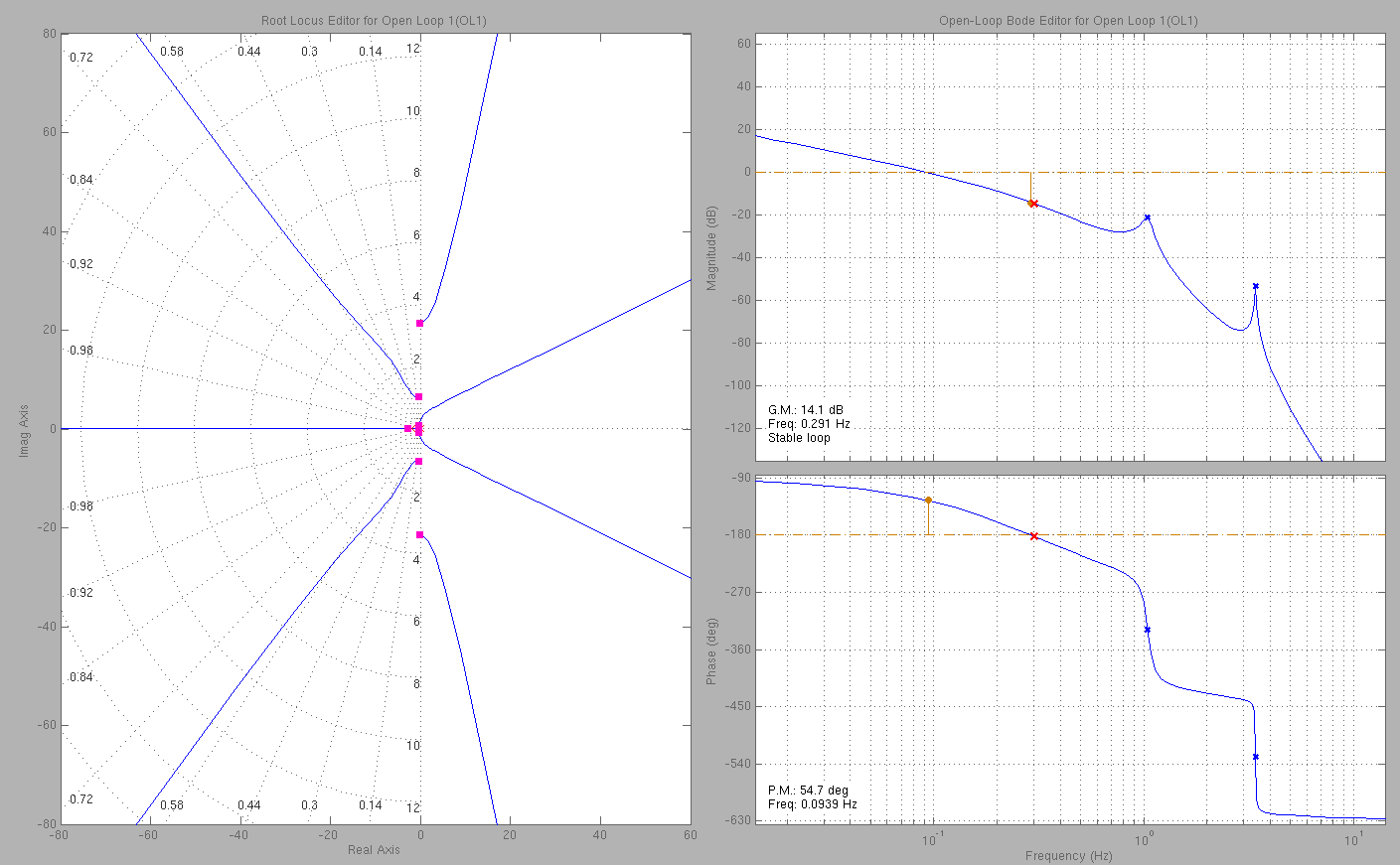
Task: Click the Root Locus Editor plot title
Action: 374,21
